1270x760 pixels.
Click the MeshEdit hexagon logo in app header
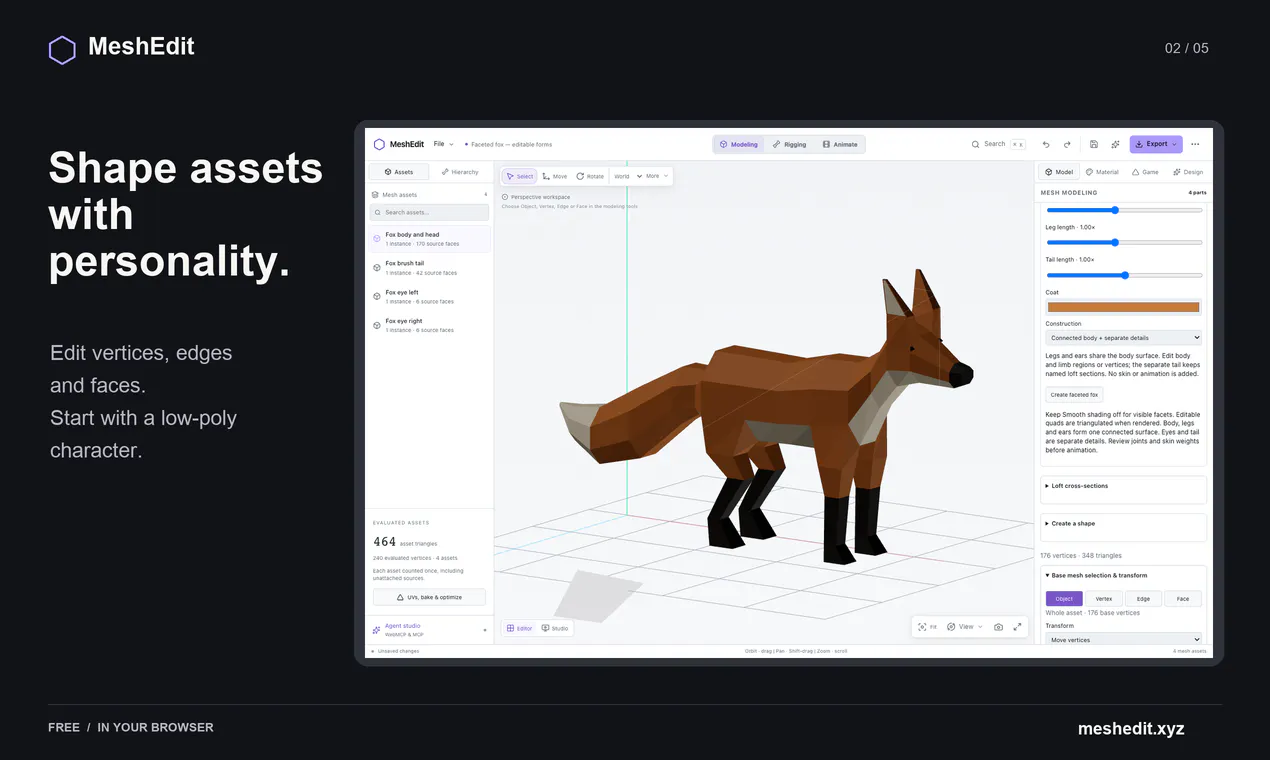[x=379, y=144]
